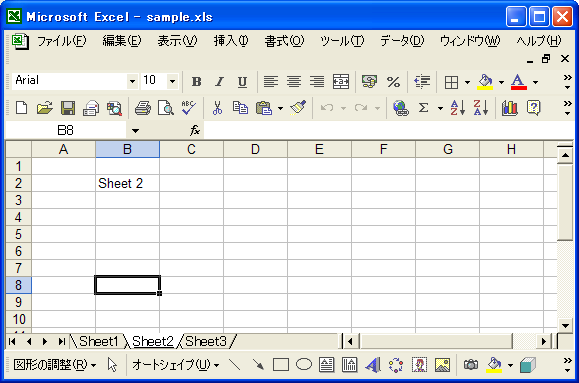Click the AutoSum sigma icon
Image resolution: width=579 pixels, height=383 pixels.
(424, 108)
